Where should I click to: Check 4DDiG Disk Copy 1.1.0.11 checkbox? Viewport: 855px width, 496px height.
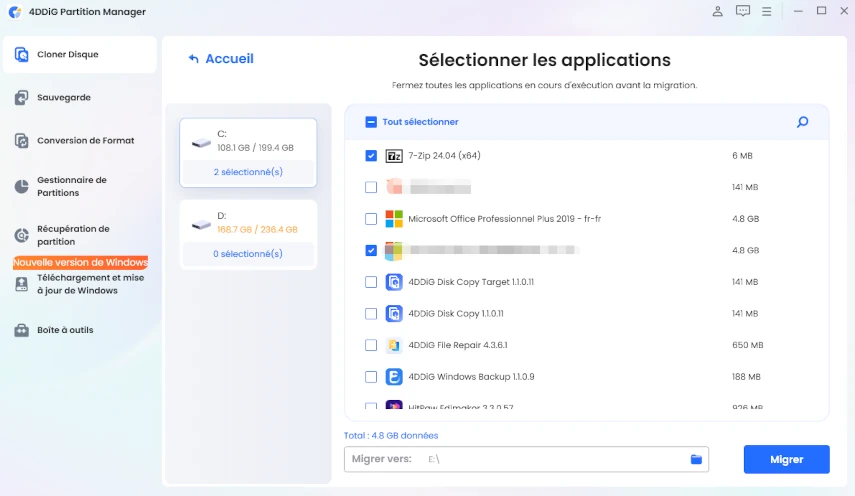pyautogui.click(x=371, y=314)
